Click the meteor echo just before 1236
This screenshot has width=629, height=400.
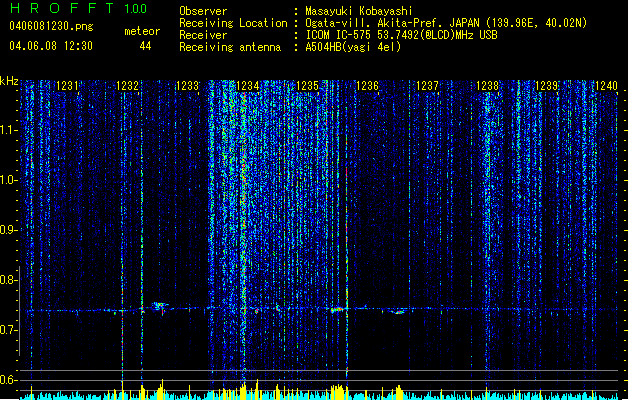337,309
